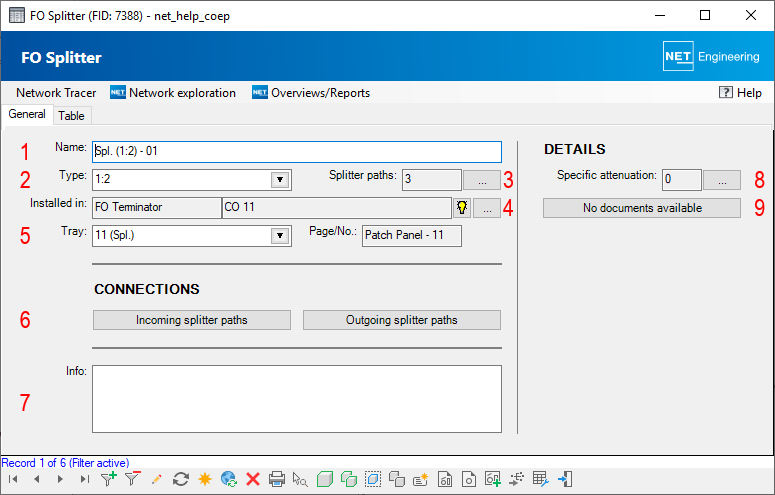Click the refresh arrows icon
775x495 pixels.
(x=180, y=479)
